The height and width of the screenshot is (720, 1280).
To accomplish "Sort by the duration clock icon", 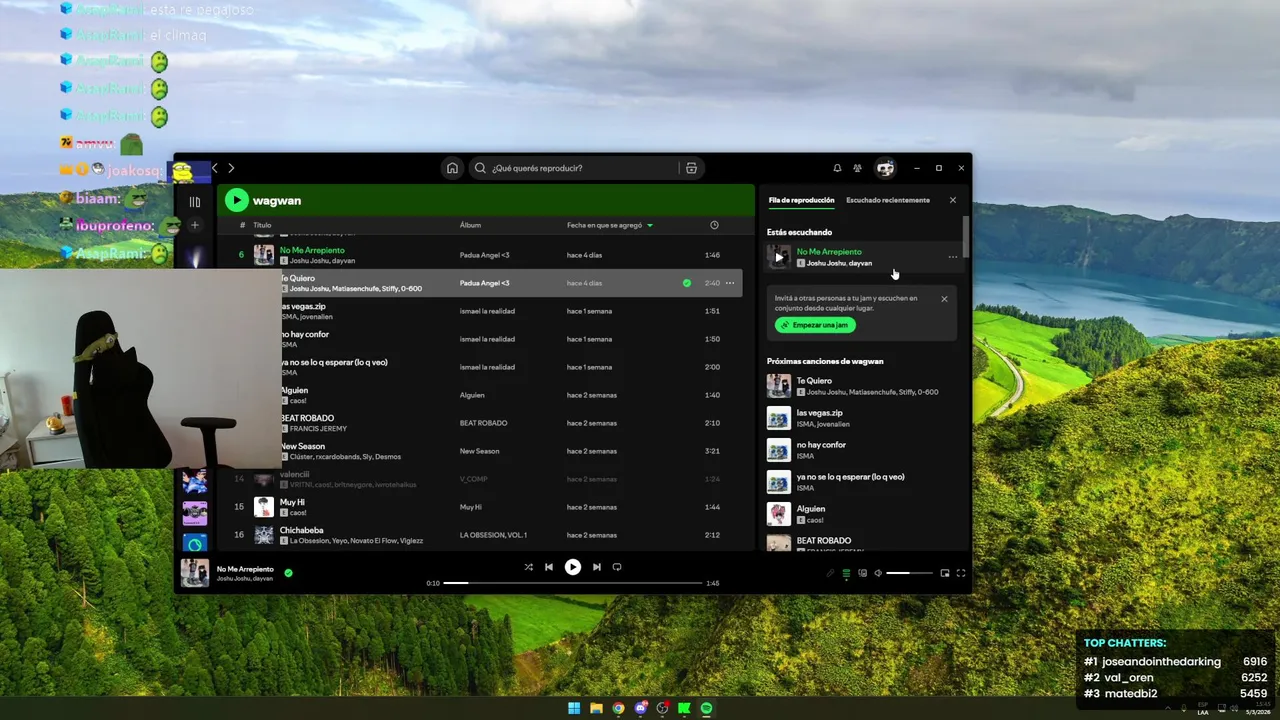I will [714, 225].
